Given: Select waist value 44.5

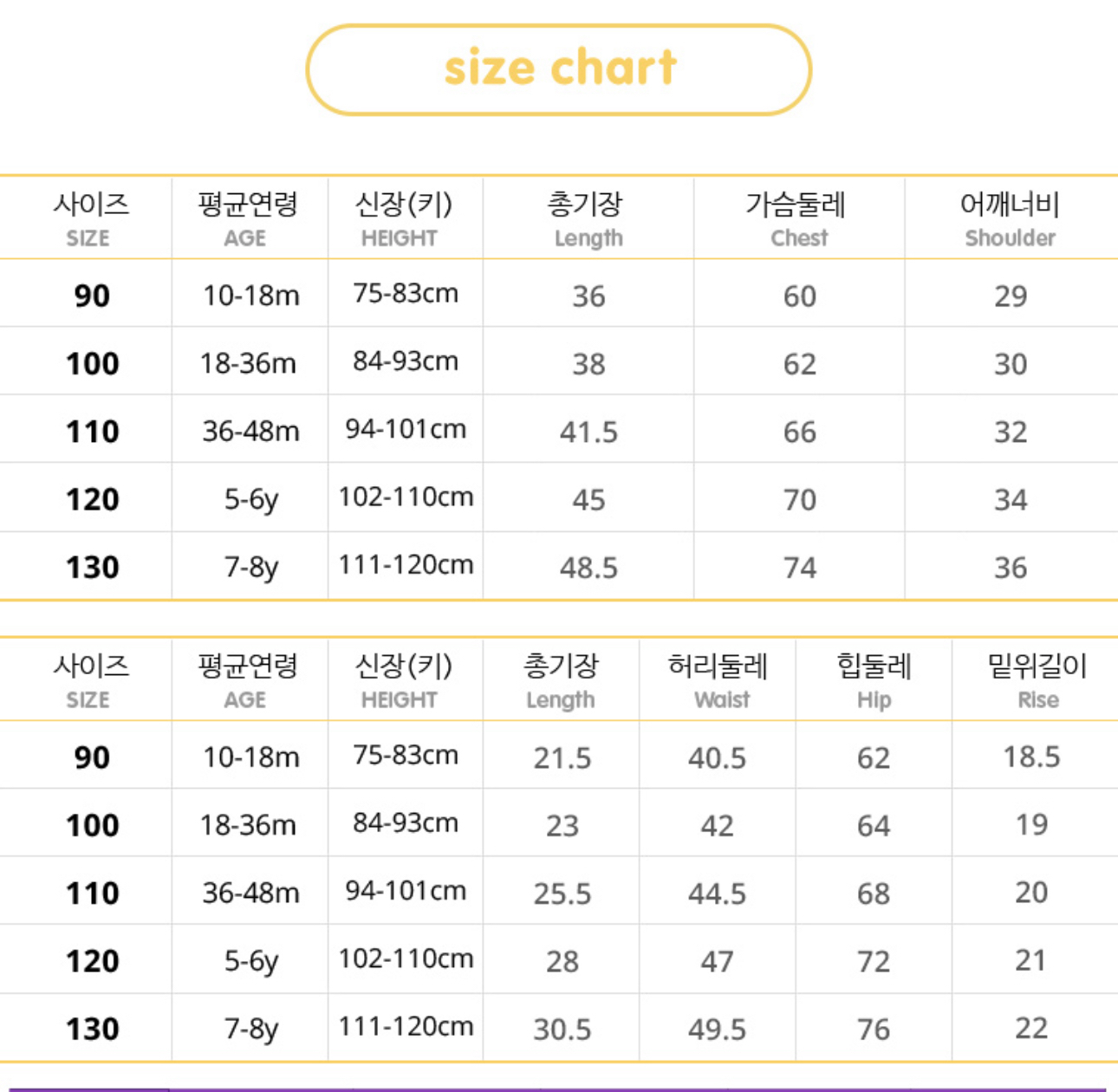Looking at the screenshot, I should point(717,894).
